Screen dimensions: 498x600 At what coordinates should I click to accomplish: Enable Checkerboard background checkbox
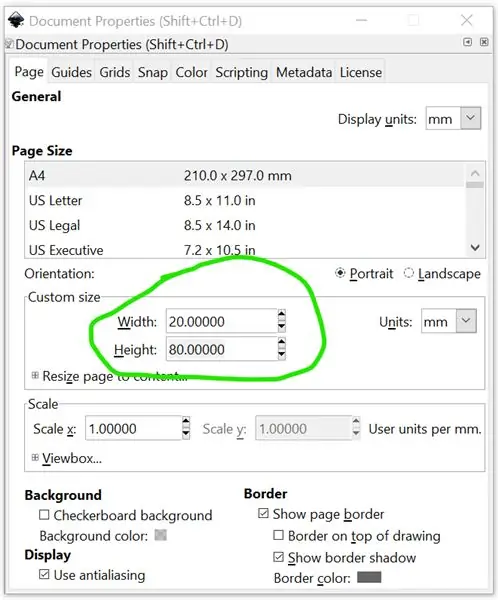click(x=44, y=515)
